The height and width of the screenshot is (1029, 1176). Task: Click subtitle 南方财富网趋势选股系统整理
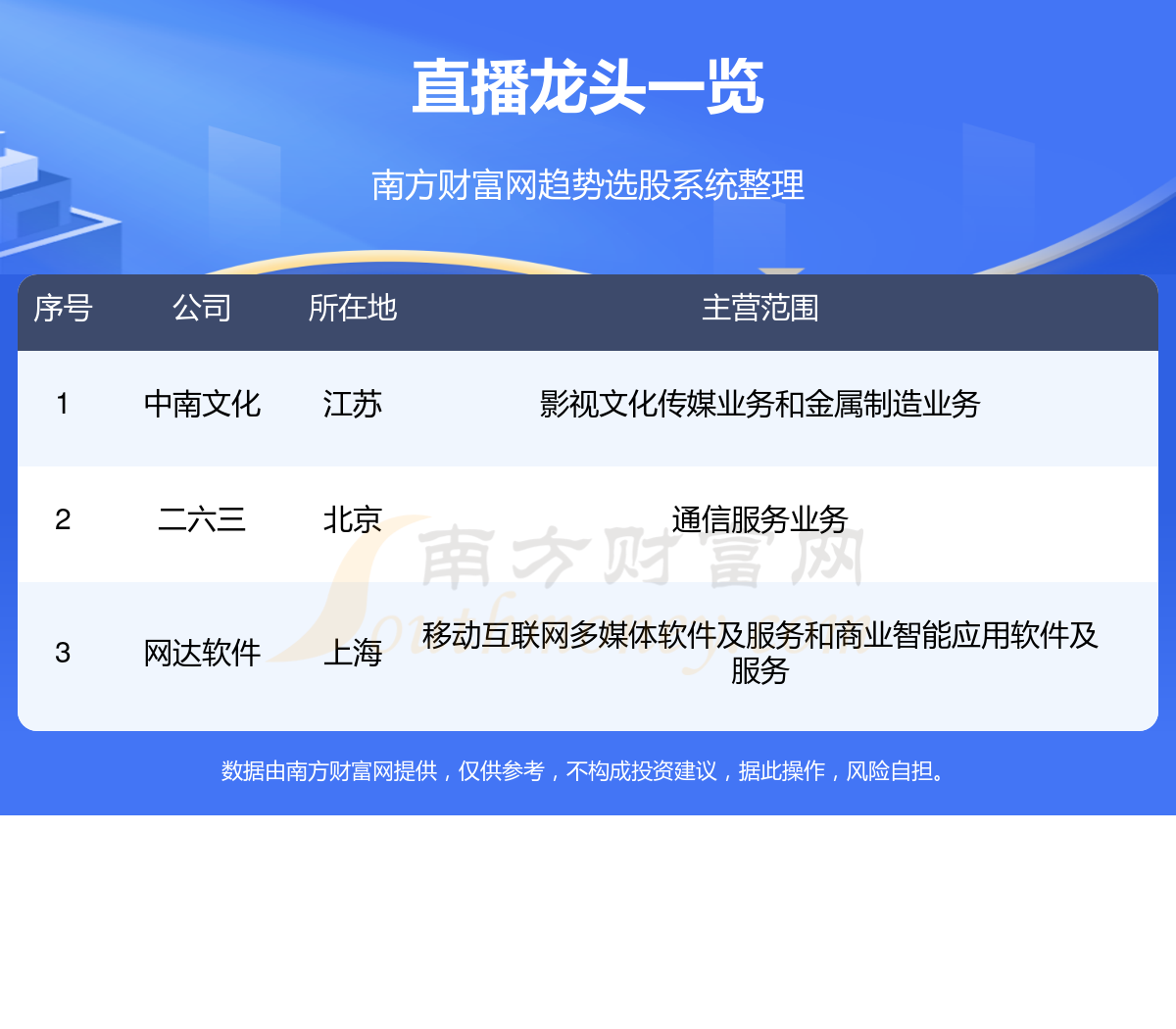click(588, 184)
